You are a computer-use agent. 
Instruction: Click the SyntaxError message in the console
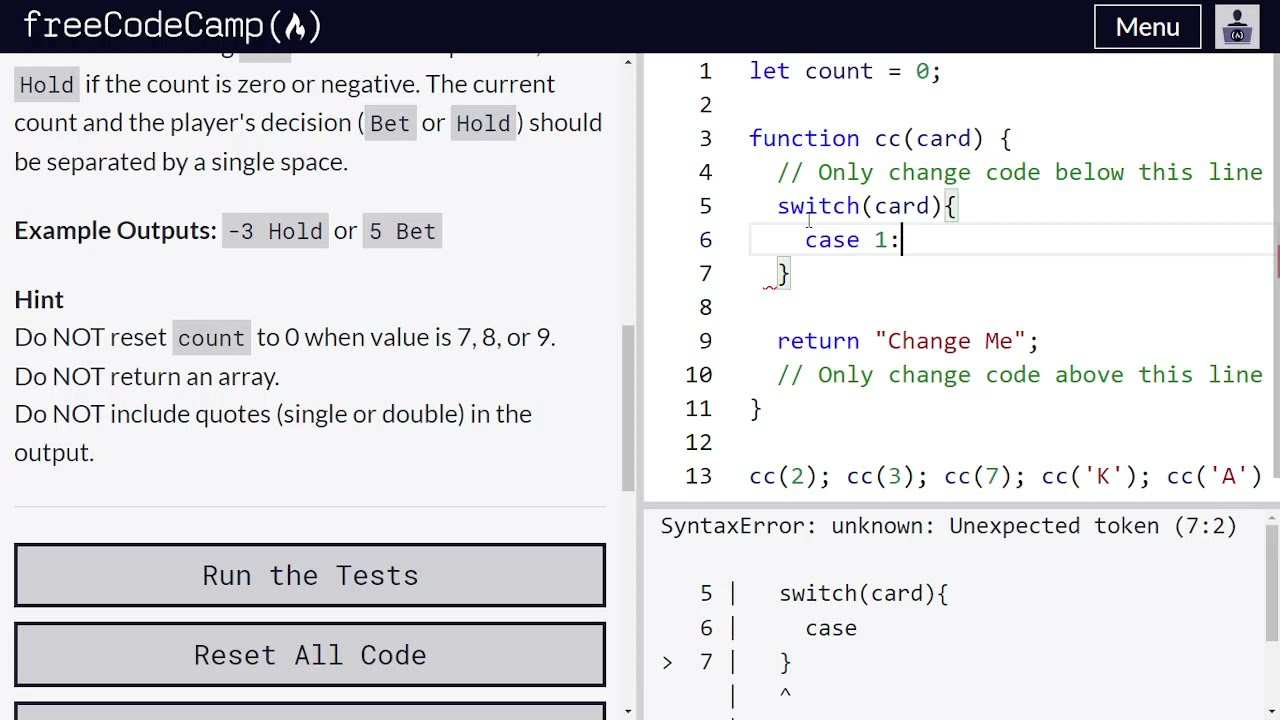pos(948,526)
